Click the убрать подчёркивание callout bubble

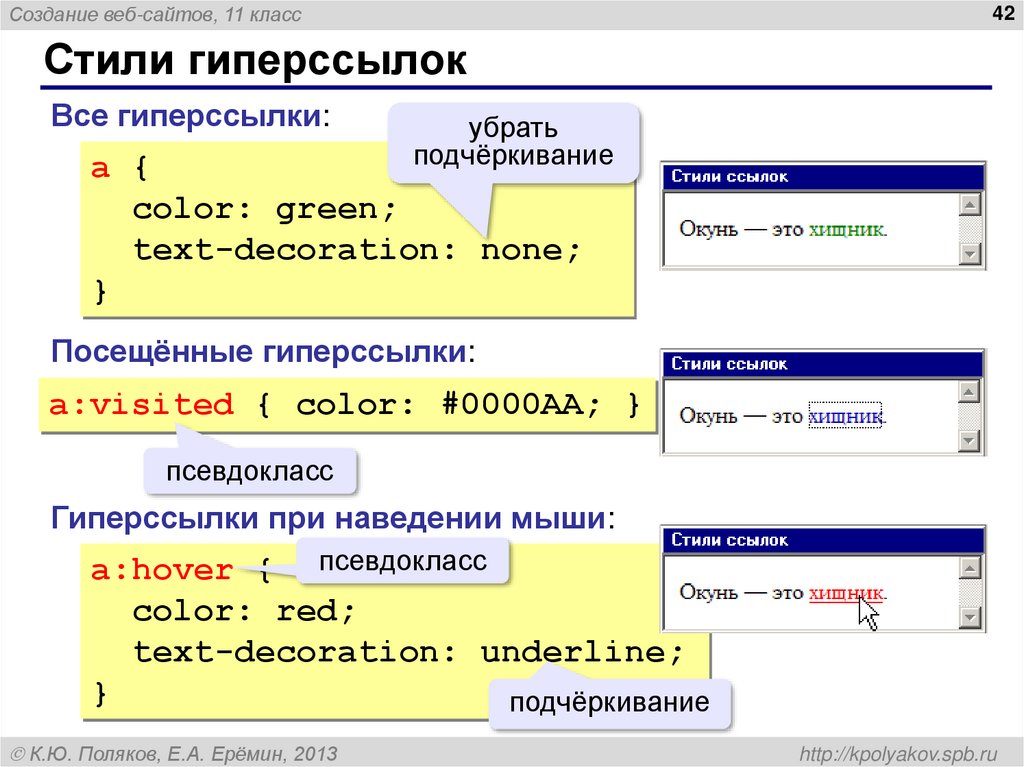[x=513, y=141]
